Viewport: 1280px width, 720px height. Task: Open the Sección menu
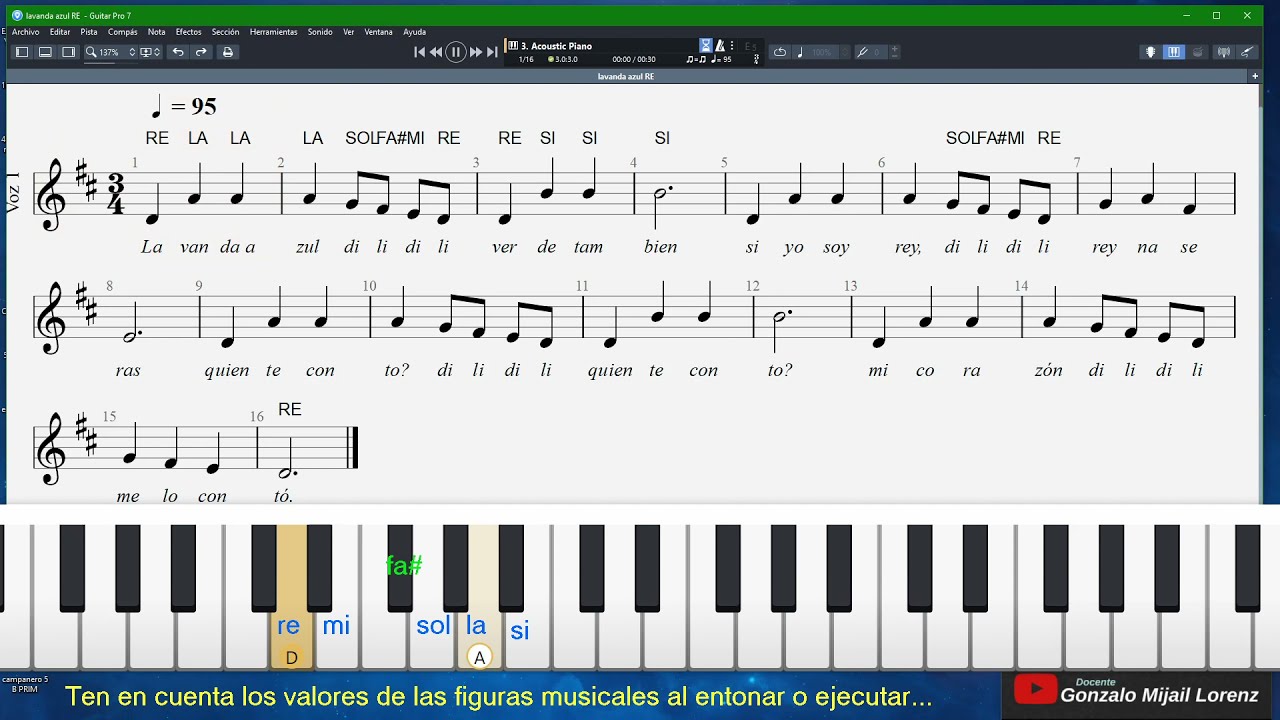pyautogui.click(x=225, y=32)
